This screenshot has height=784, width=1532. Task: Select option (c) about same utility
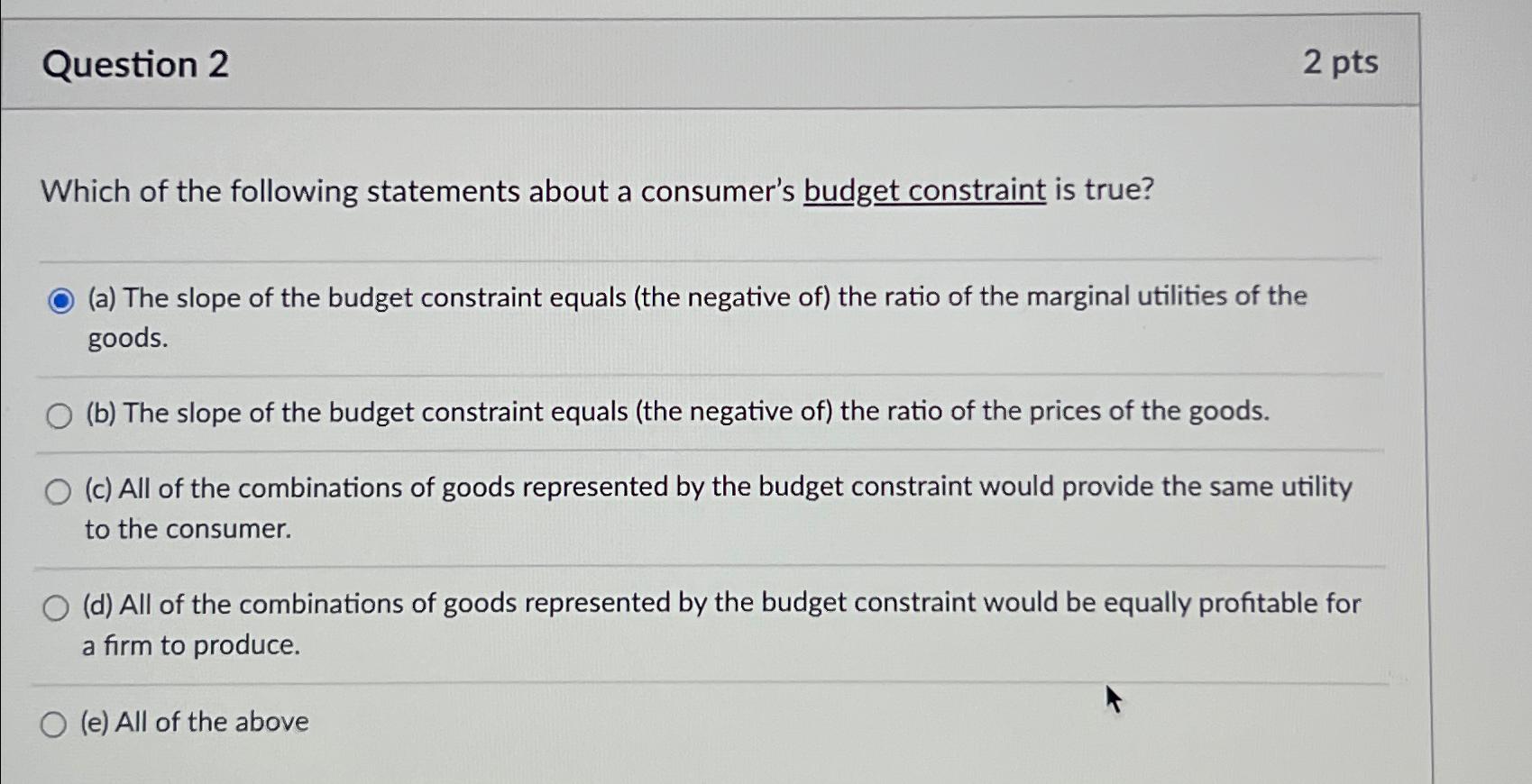[x=60, y=491]
